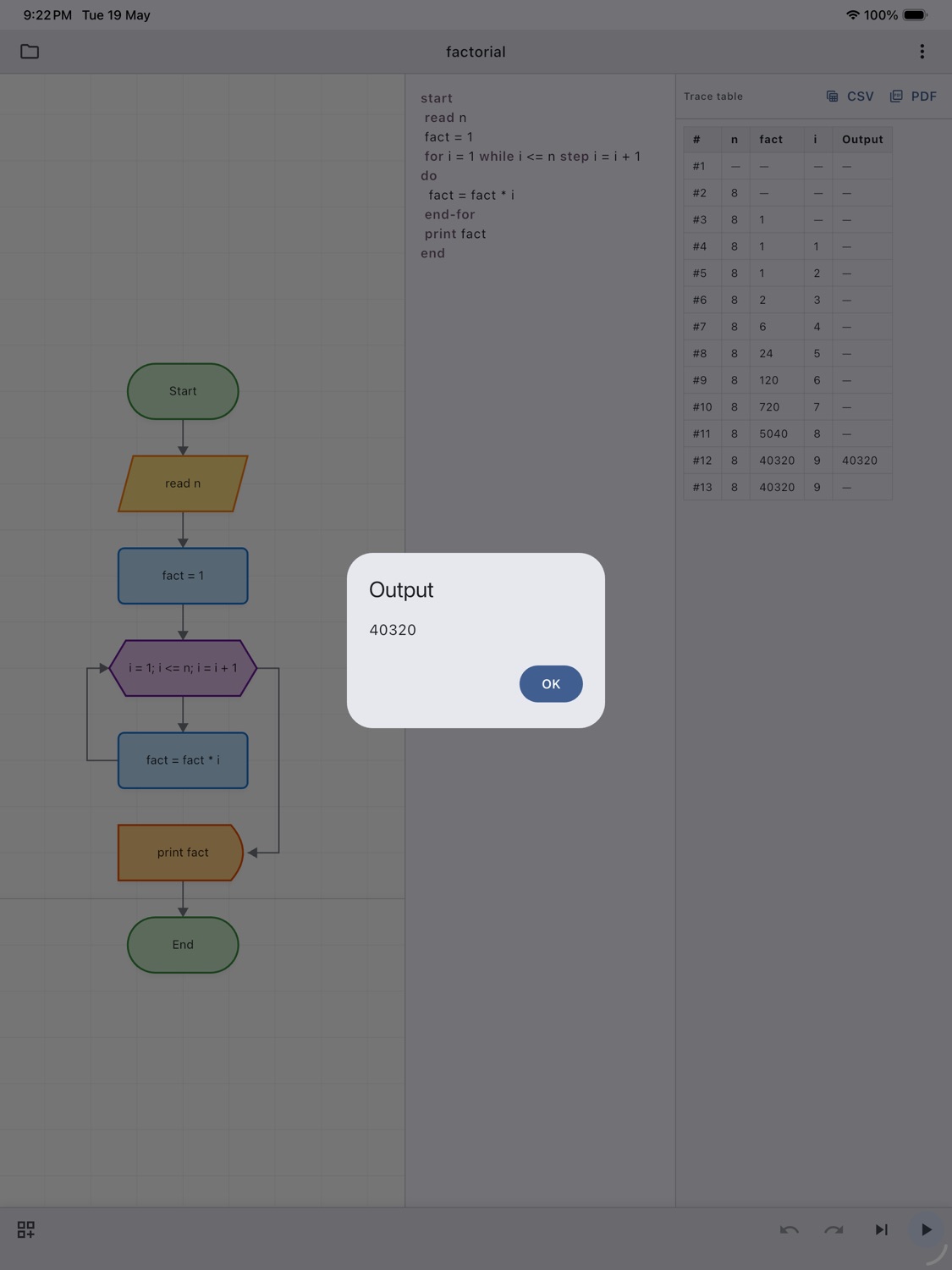Click the 'Output' column header
This screenshot has height=1270, width=952.
862,140
